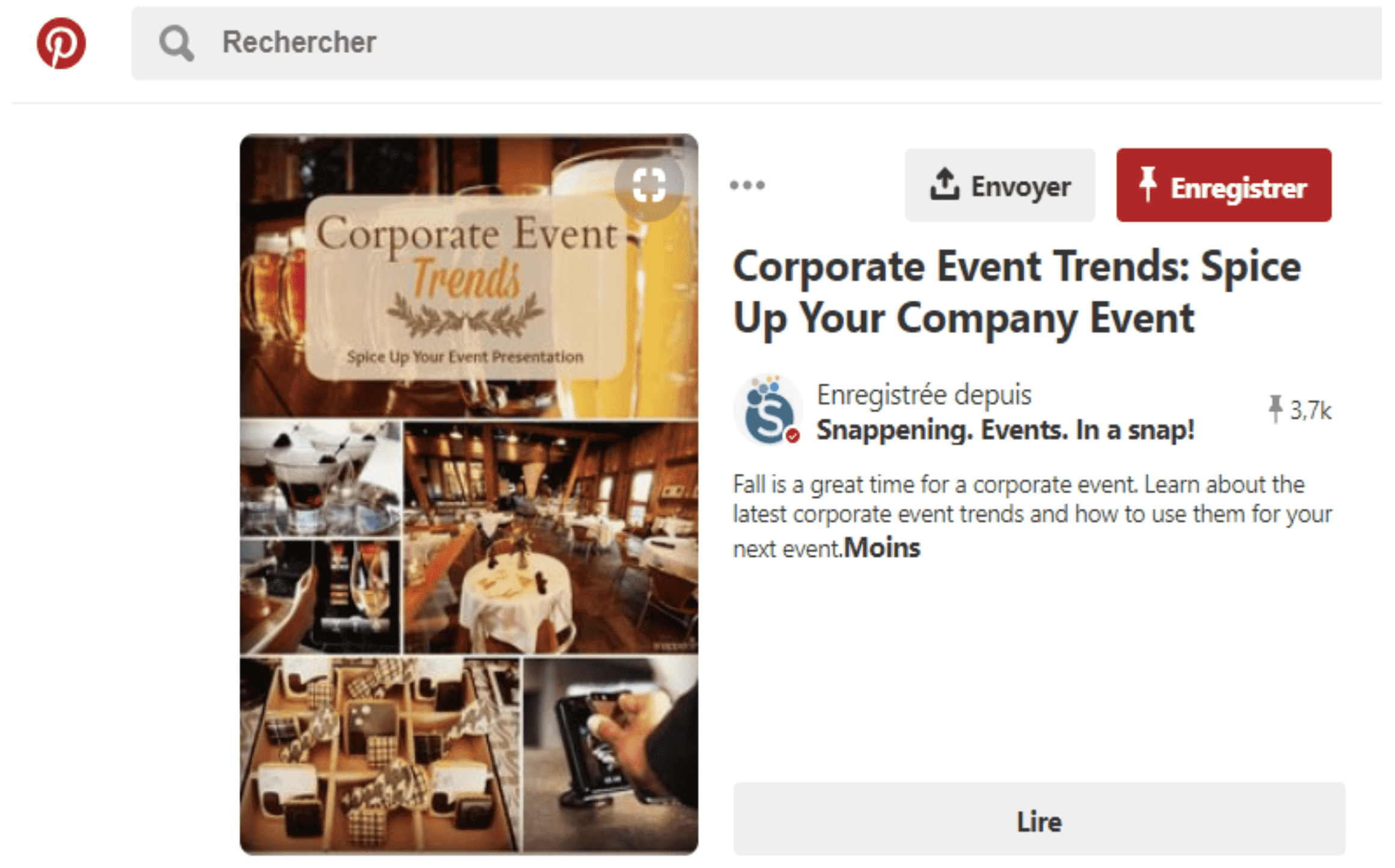Click the Corporate Event Trends pin title

click(1016, 292)
